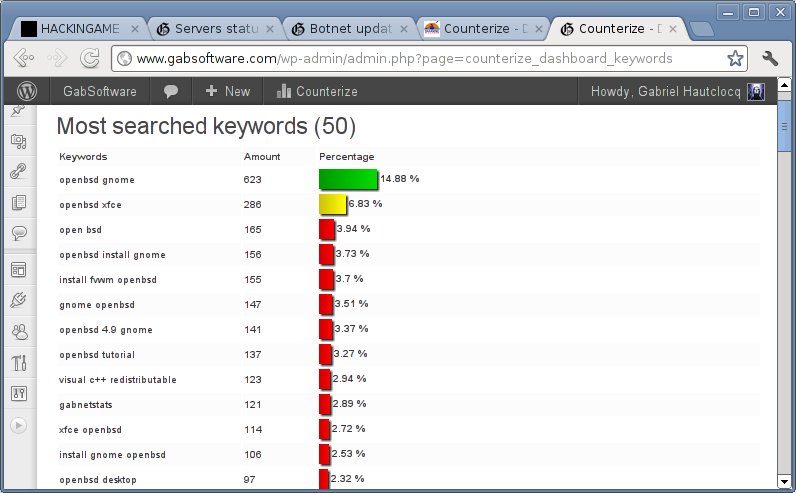Image resolution: width=796 pixels, height=493 pixels.
Task: Open Appearance in the admin sidebar
Action: click(18, 268)
